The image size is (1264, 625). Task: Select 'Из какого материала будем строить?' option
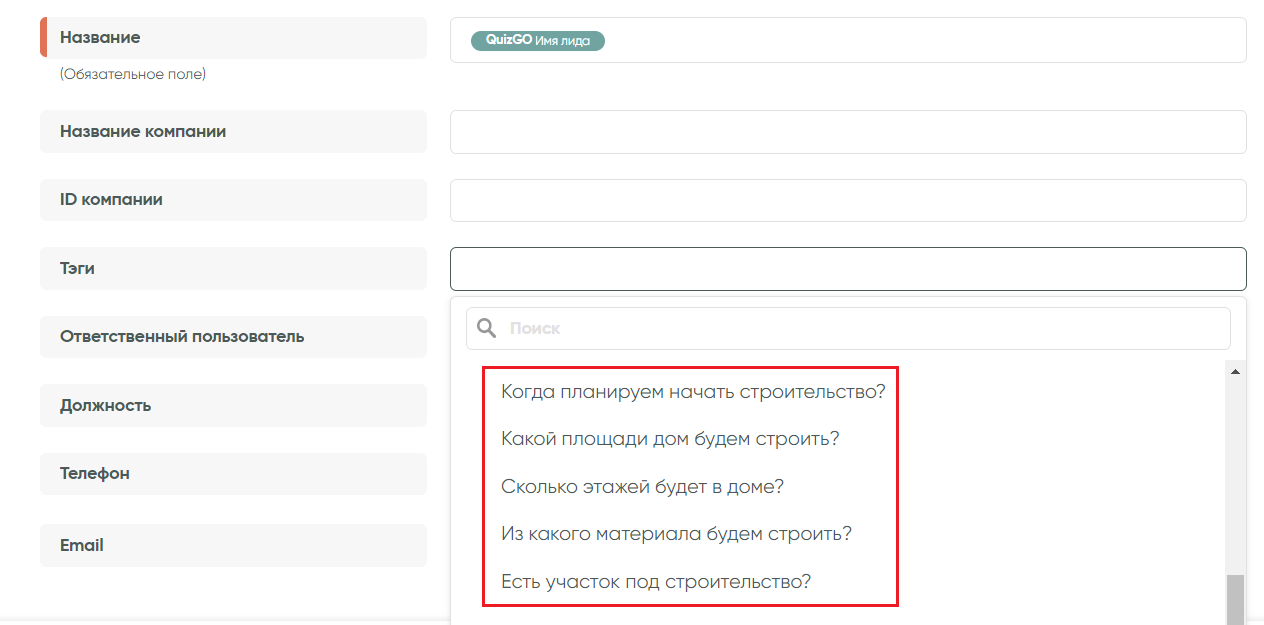tap(676, 534)
